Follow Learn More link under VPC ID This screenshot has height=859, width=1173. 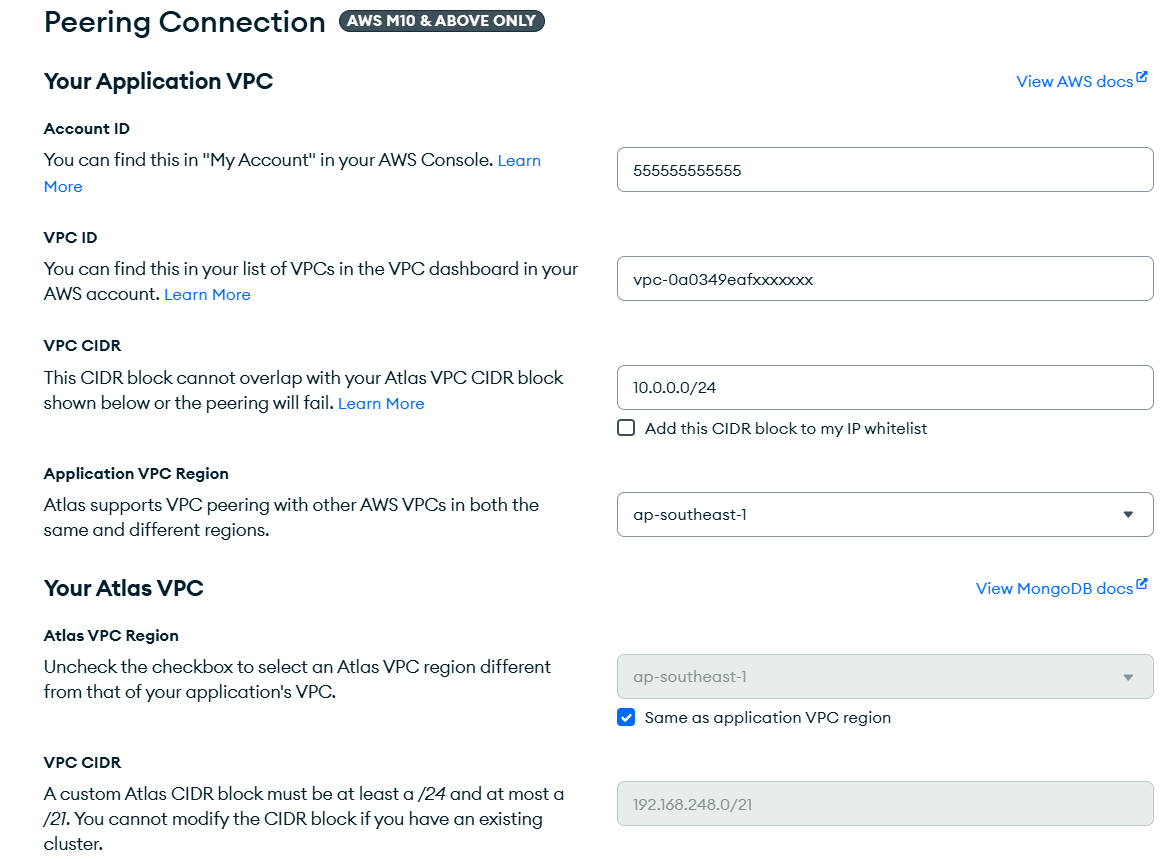coord(207,295)
